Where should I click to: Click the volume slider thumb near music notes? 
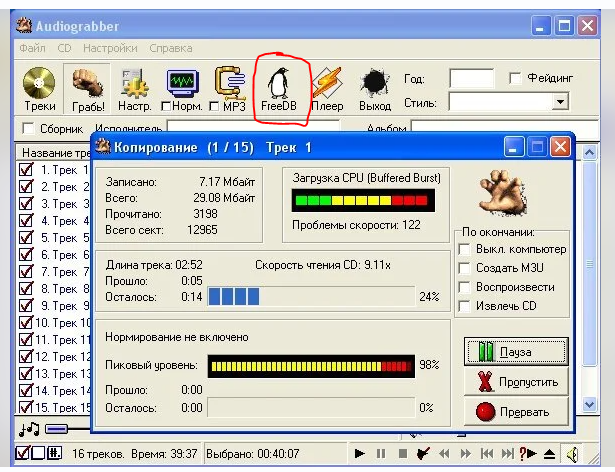point(56,429)
